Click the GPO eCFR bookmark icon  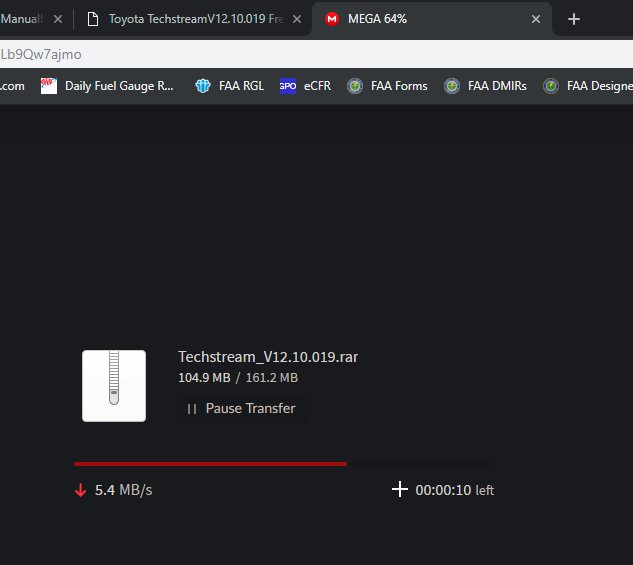coord(288,86)
